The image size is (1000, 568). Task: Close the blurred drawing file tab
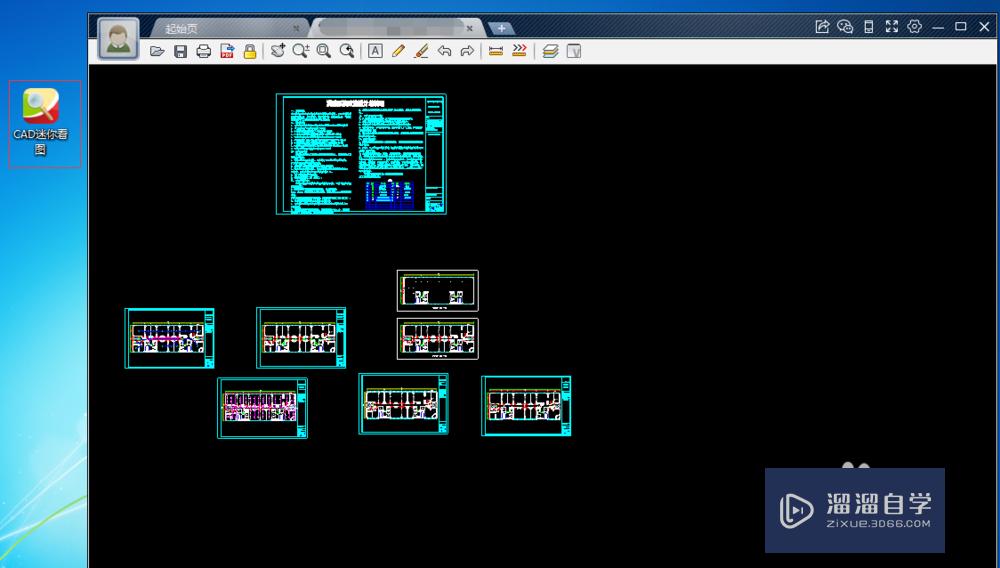(469, 28)
